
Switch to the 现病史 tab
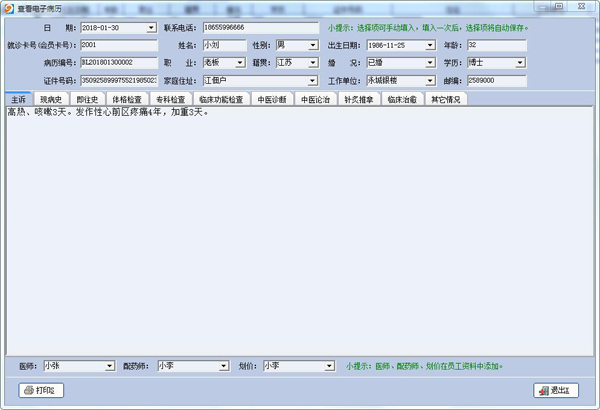[51, 100]
